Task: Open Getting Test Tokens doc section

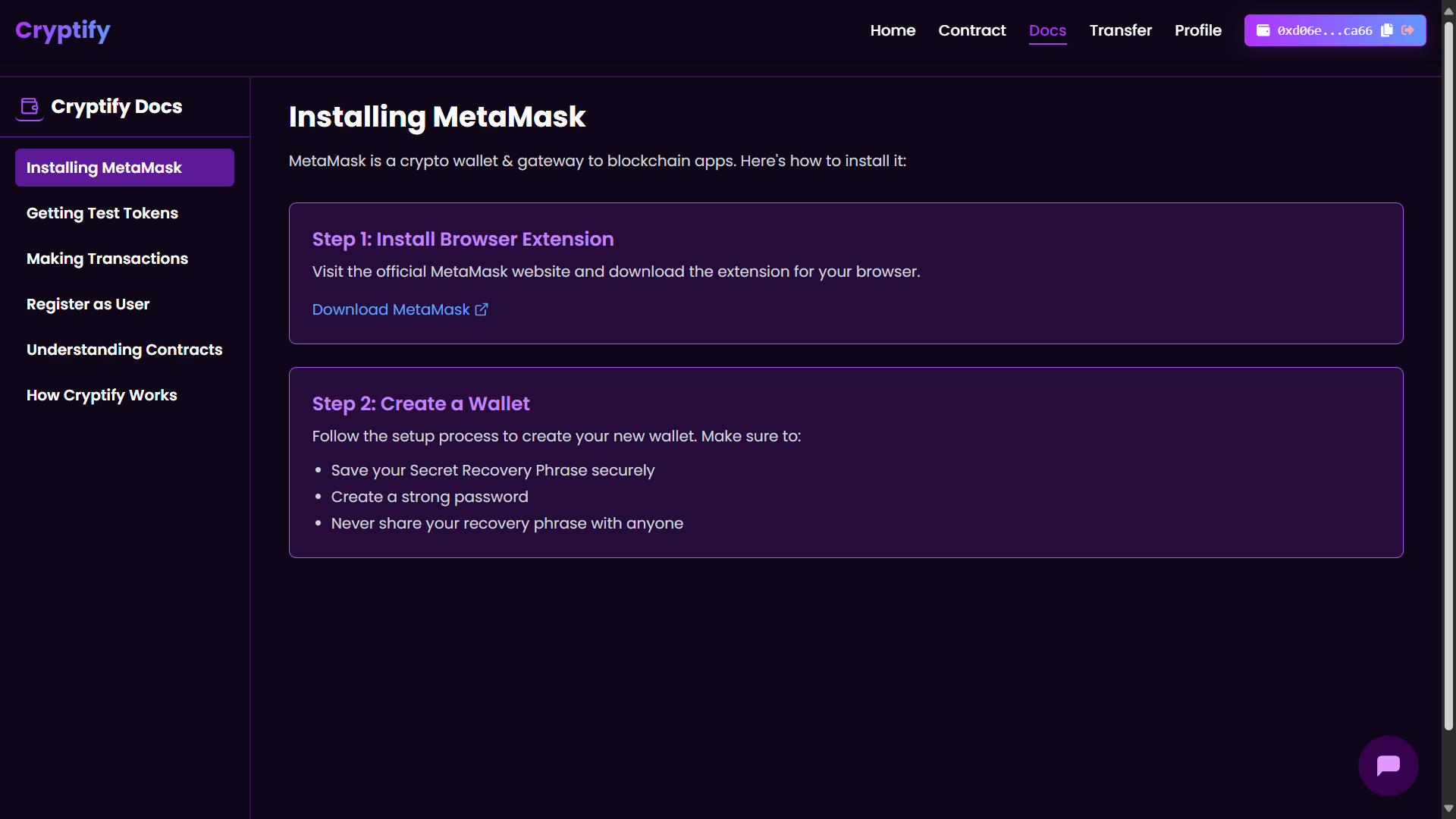Action: 102,213
